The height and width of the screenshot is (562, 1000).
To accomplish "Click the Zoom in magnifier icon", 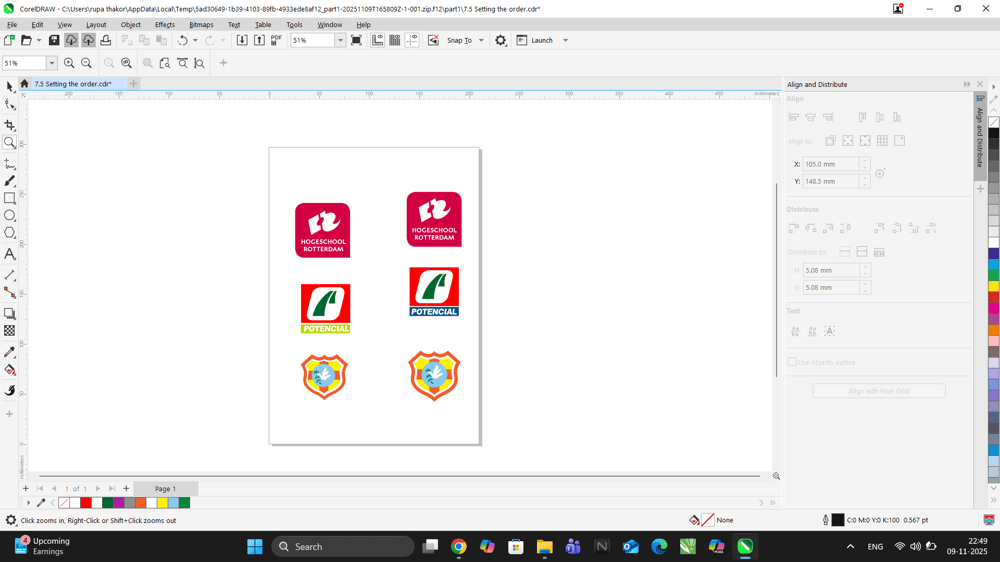I will (x=69, y=63).
